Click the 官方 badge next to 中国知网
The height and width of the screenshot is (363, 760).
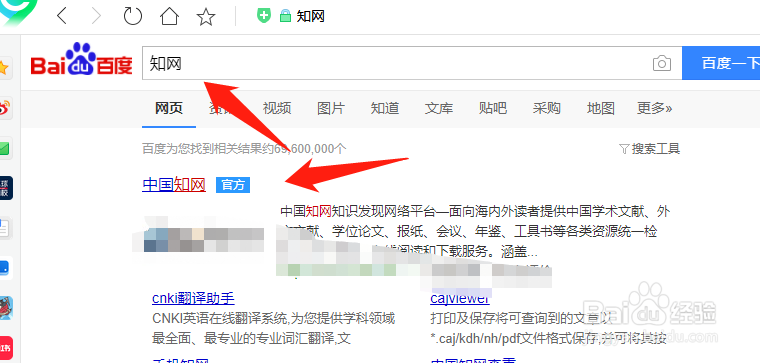[x=233, y=185]
